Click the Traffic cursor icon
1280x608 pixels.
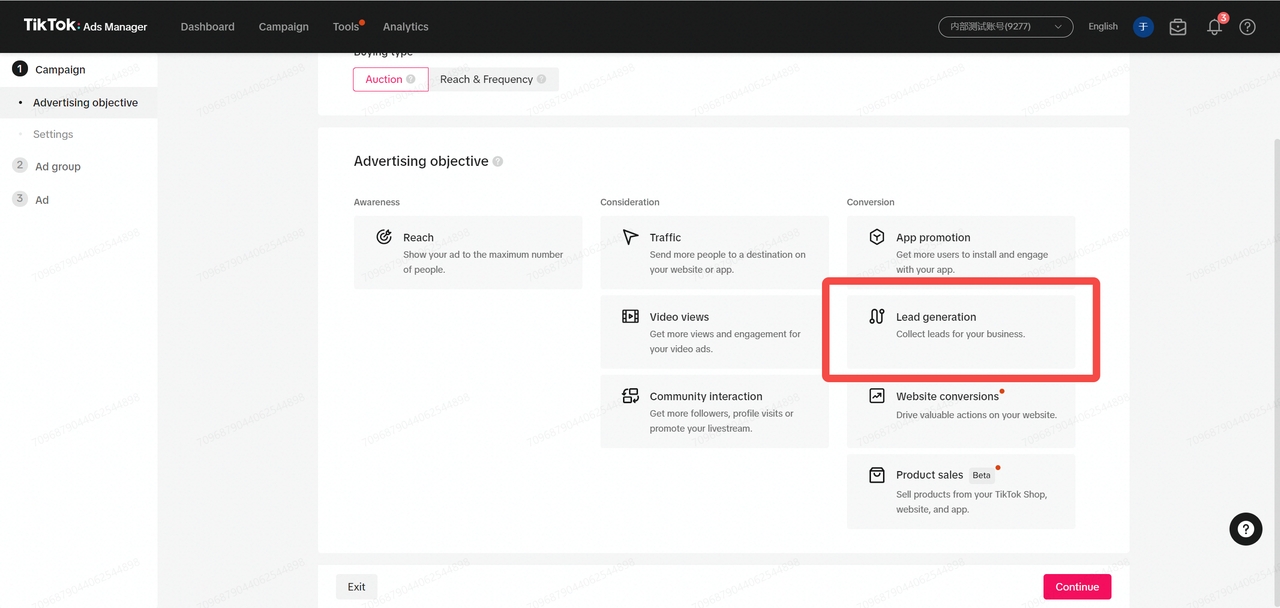[x=630, y=237]
